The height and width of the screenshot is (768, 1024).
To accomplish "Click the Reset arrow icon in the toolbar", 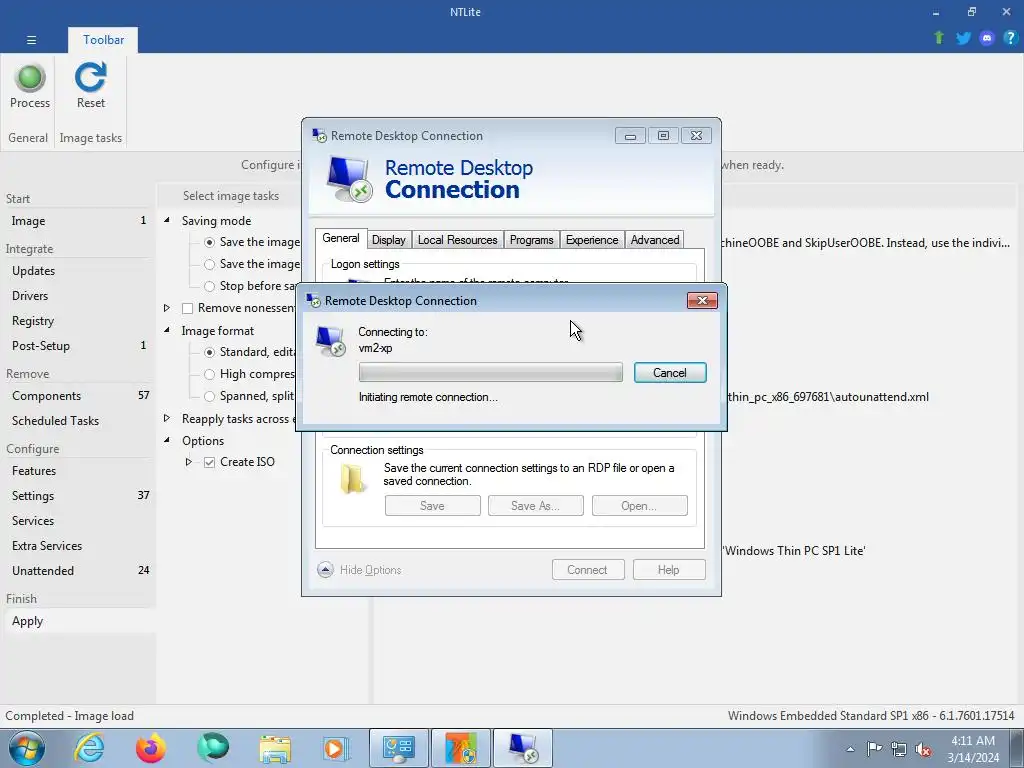I will (x=90, y=78).
